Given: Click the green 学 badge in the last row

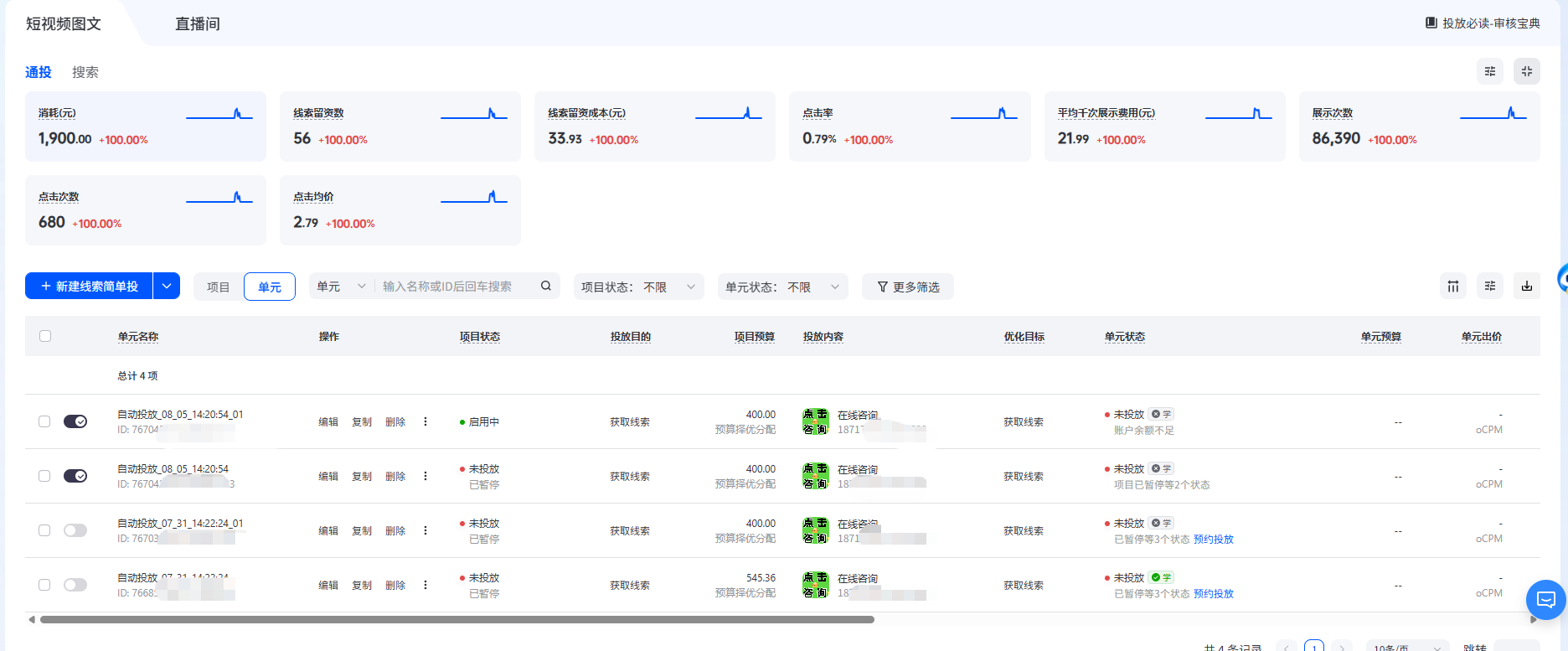Looking at the screenshot, I should (1161, 577).
